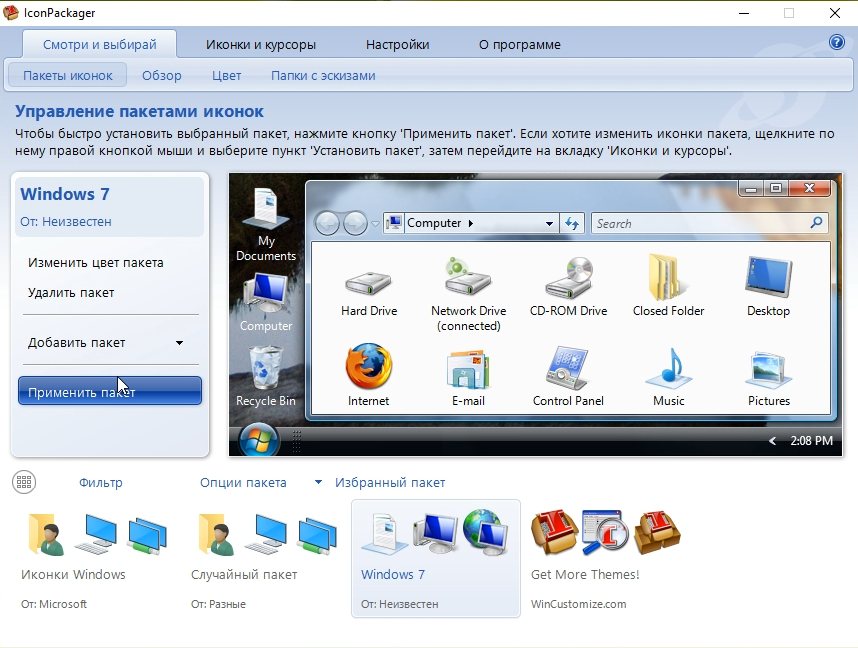Open the Настройки tab
858x648 pixels.
(397, 45)
